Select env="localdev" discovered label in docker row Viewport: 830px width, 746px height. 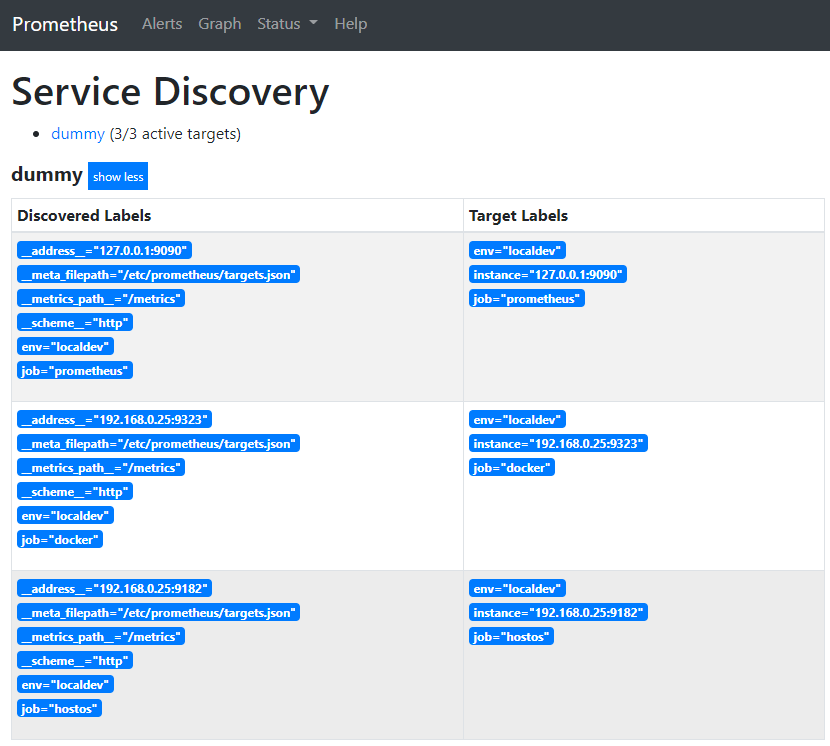click(x=65, y=515)
